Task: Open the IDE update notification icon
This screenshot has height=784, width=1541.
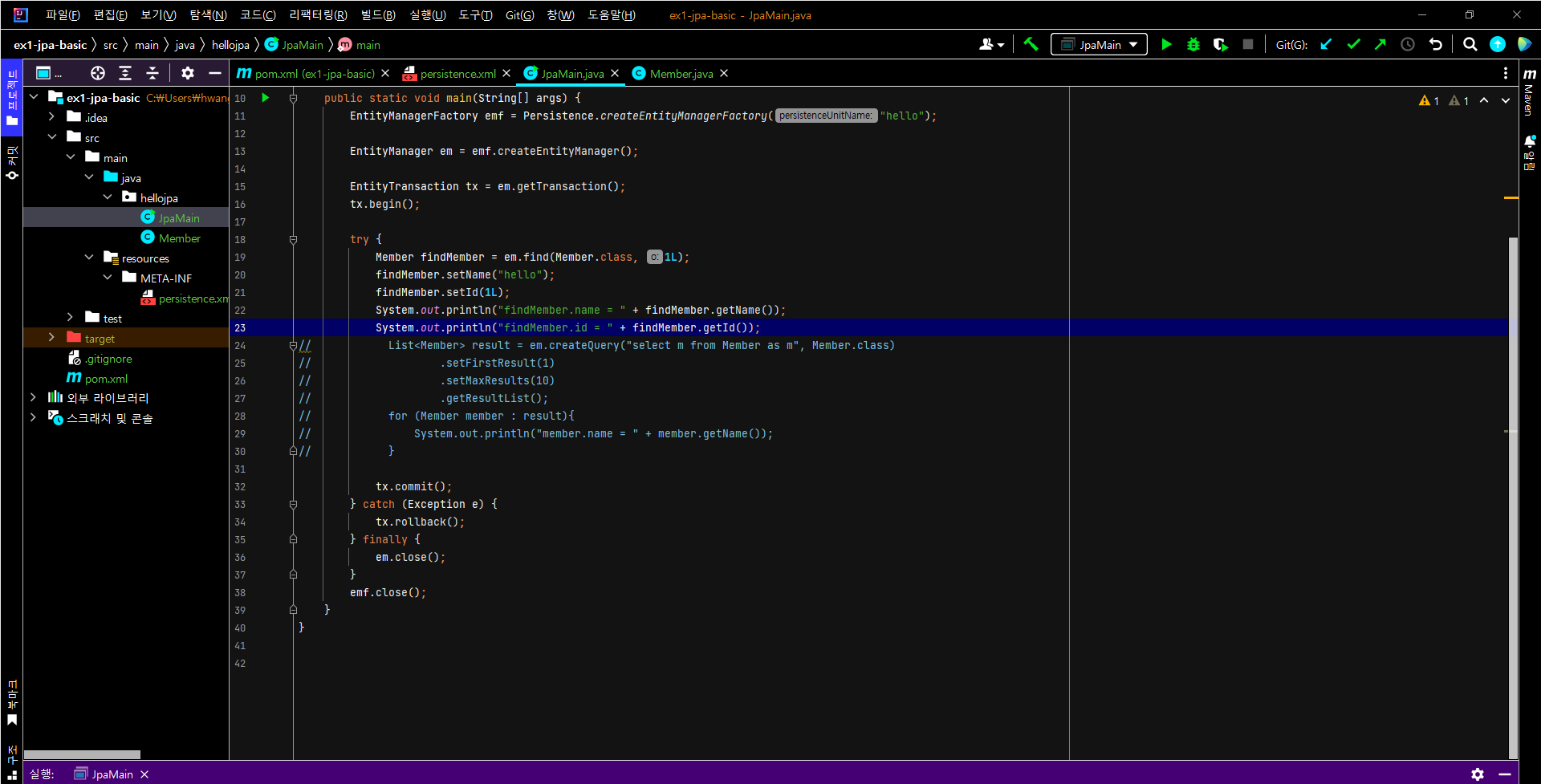Action: click(1498, 45)
